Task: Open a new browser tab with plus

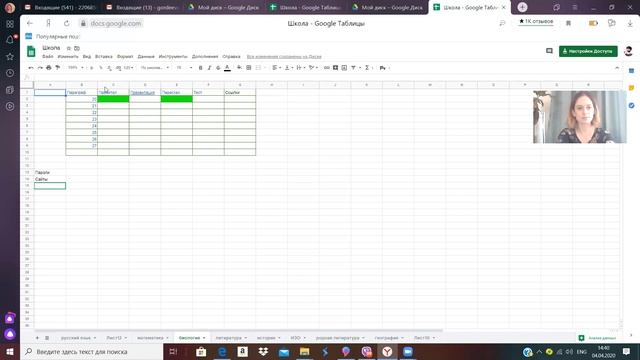Action: tap(522, 7)
